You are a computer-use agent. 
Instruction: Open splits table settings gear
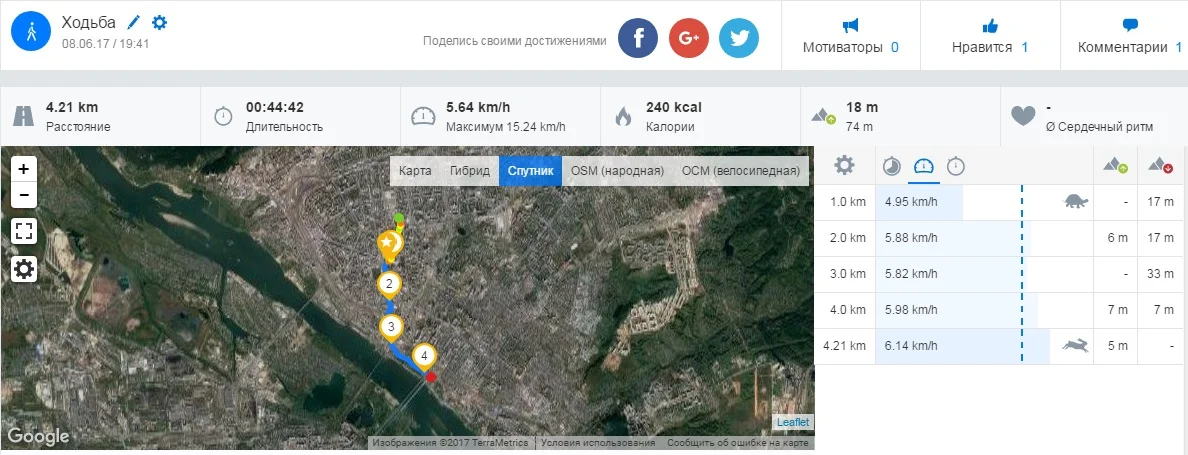click(x=844, y=165)
